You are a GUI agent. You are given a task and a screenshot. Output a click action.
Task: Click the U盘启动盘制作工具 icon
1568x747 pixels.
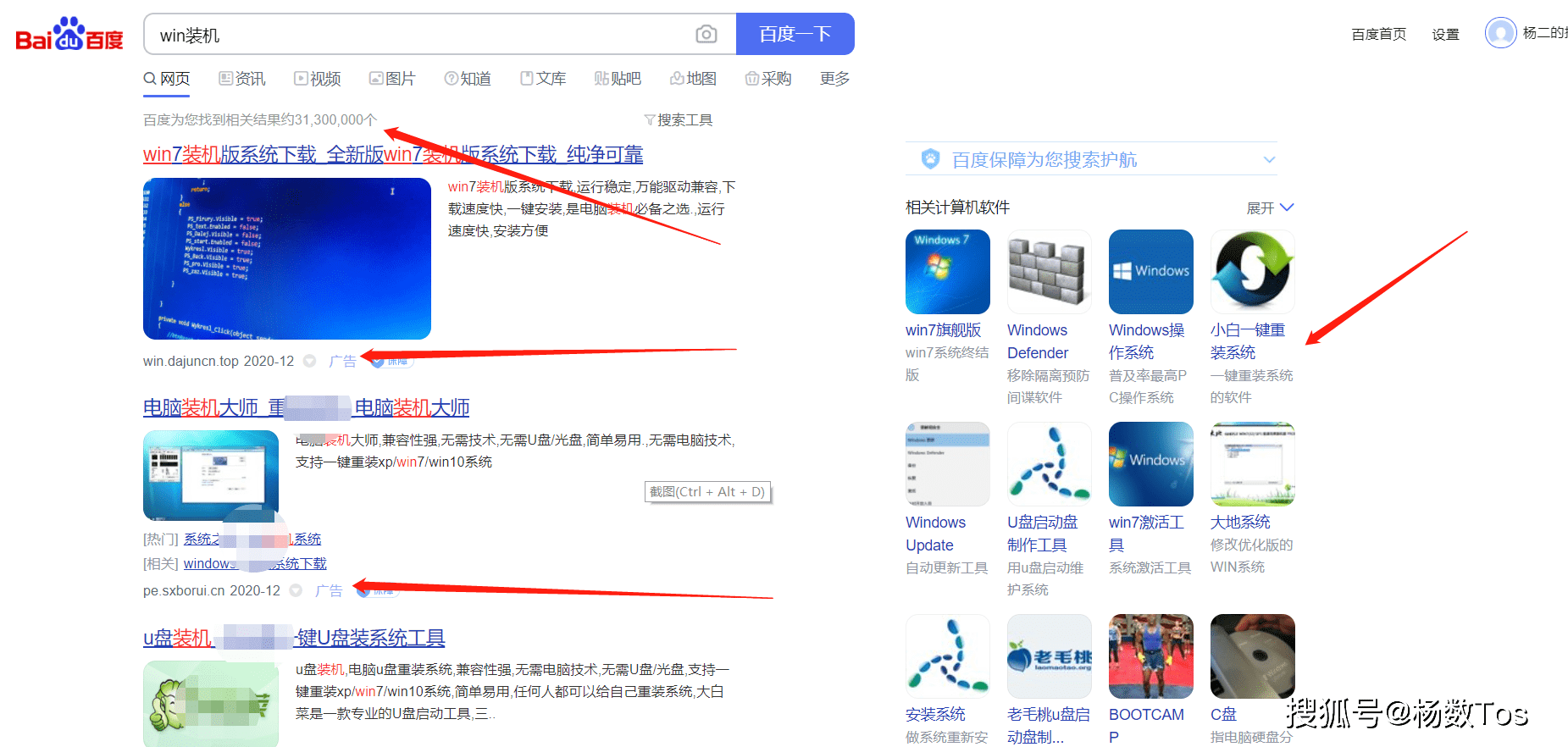click(1049, 464)
